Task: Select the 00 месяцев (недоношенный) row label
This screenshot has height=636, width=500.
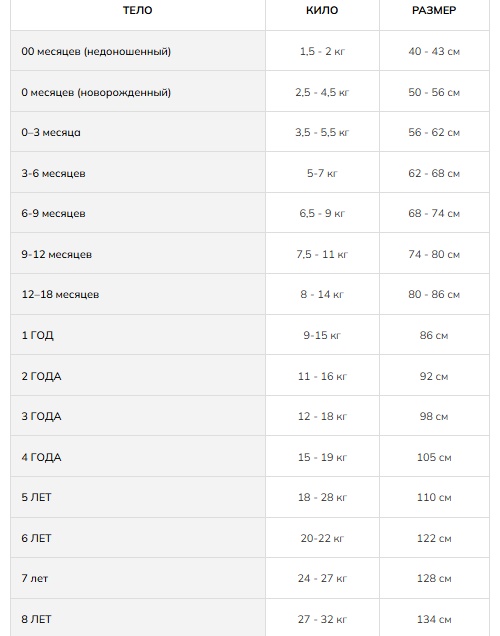Action: (x=96, y=52)
